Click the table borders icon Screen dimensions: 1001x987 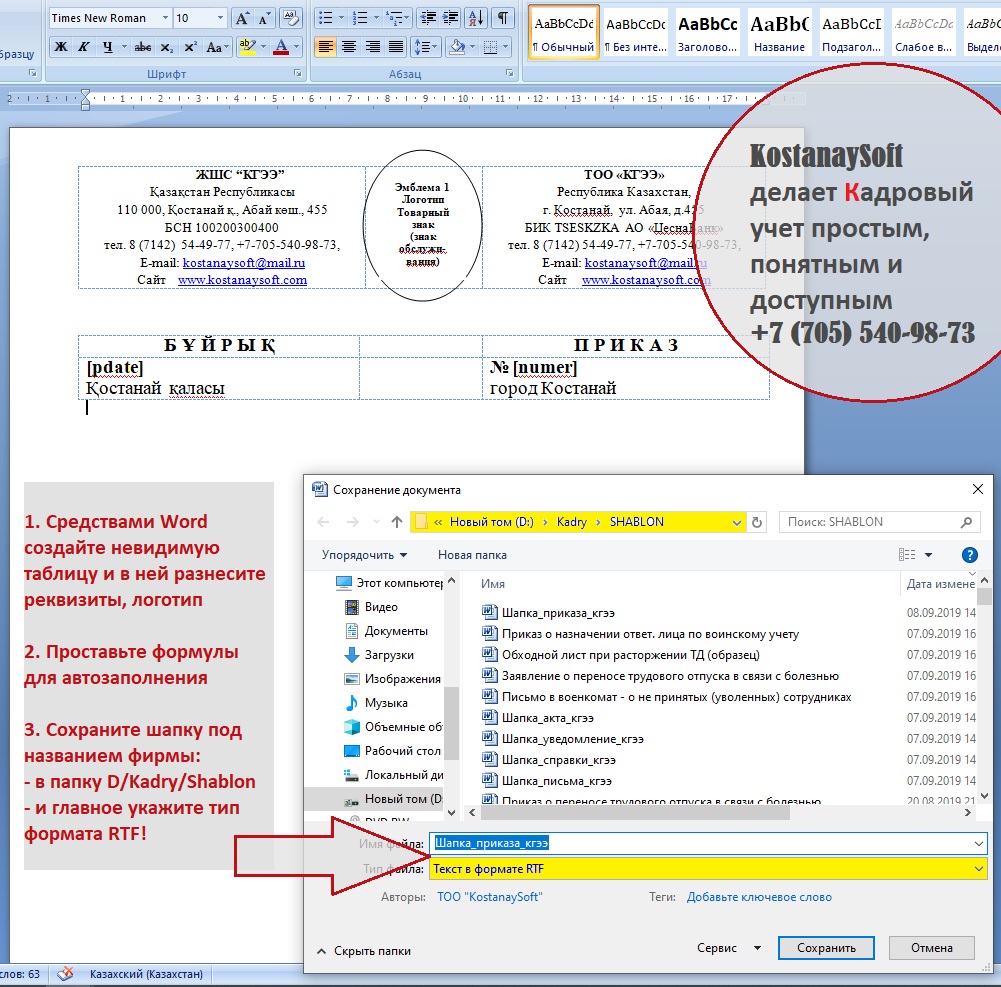490,47
